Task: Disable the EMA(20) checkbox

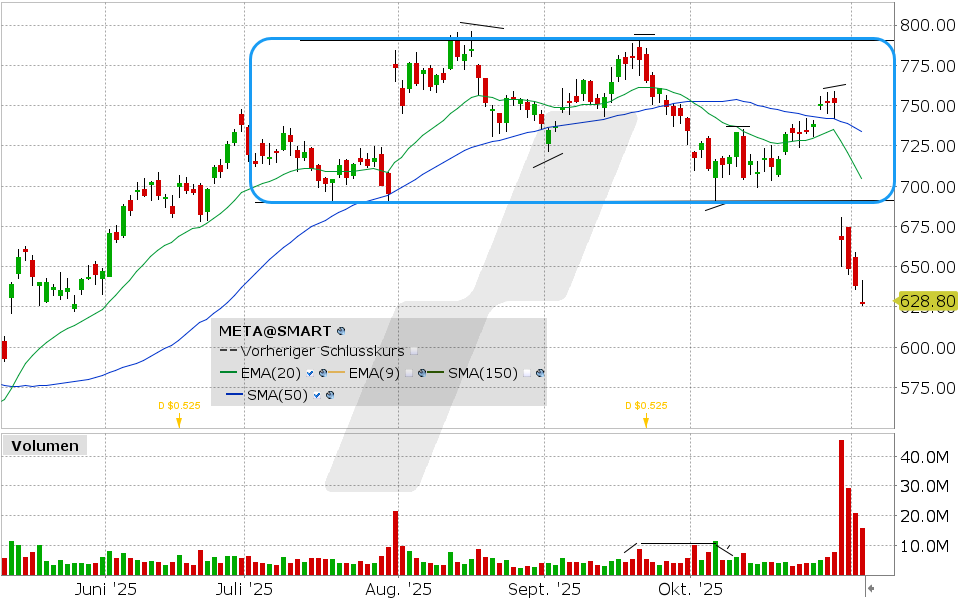Action: [x=311, y=373]
